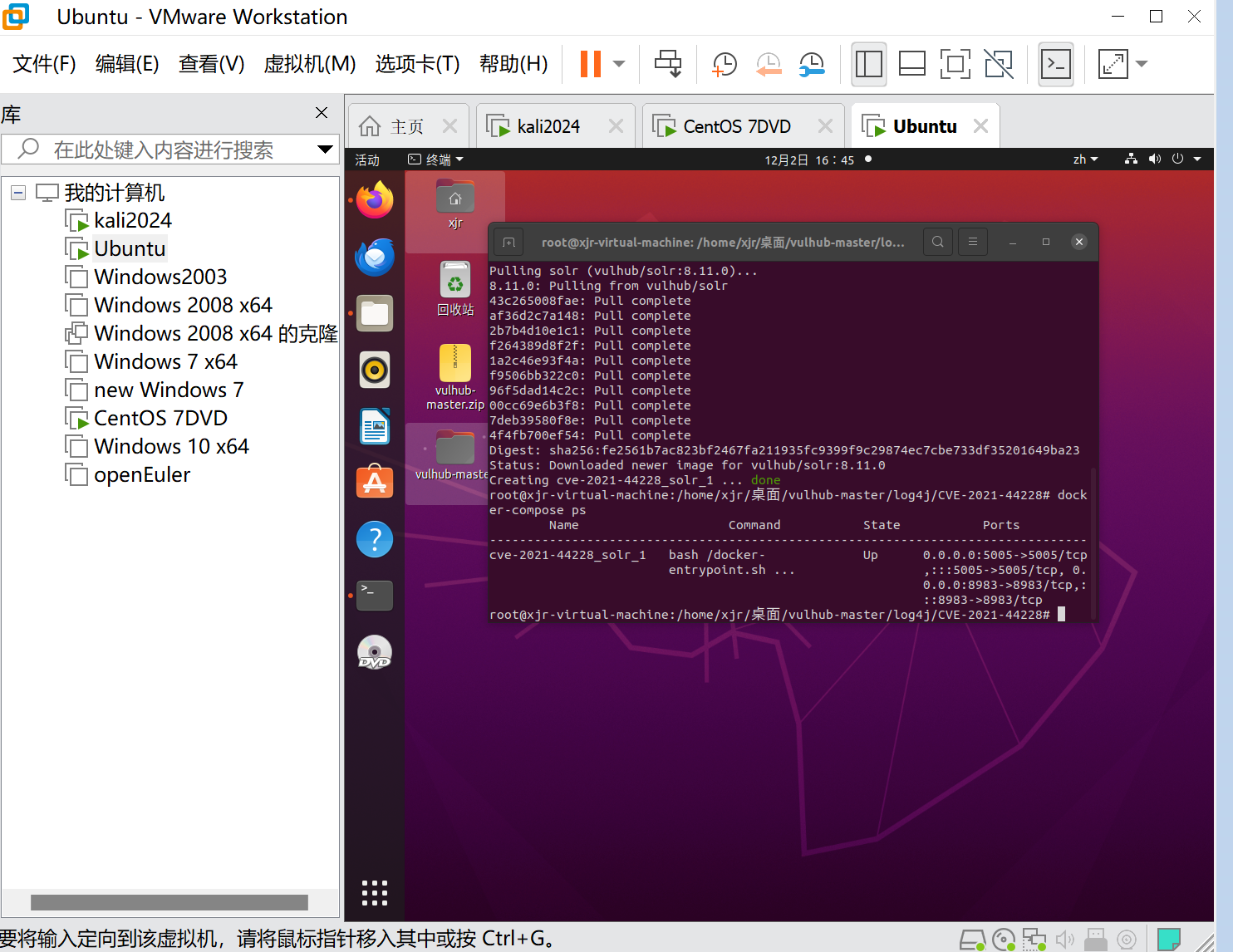Image resolution: width=1233 pixels, height=952 pixels.
Task: Open the zh input language dropdown
Action: coord(1085,159)
